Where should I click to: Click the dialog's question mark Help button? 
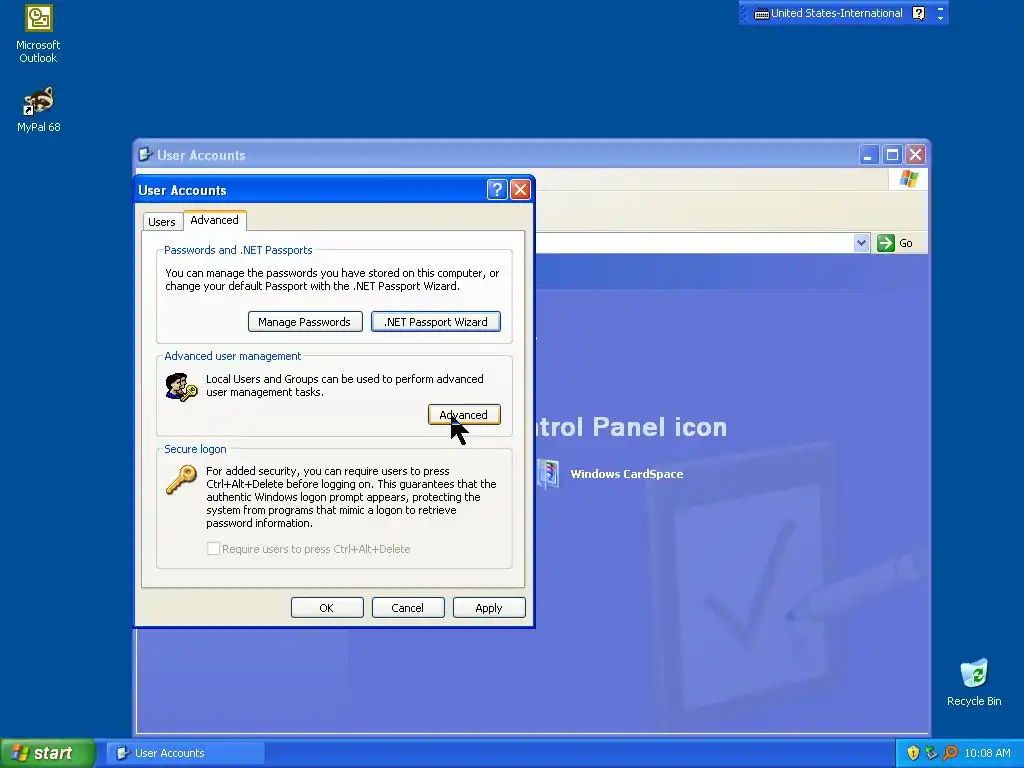pos(497,190)
